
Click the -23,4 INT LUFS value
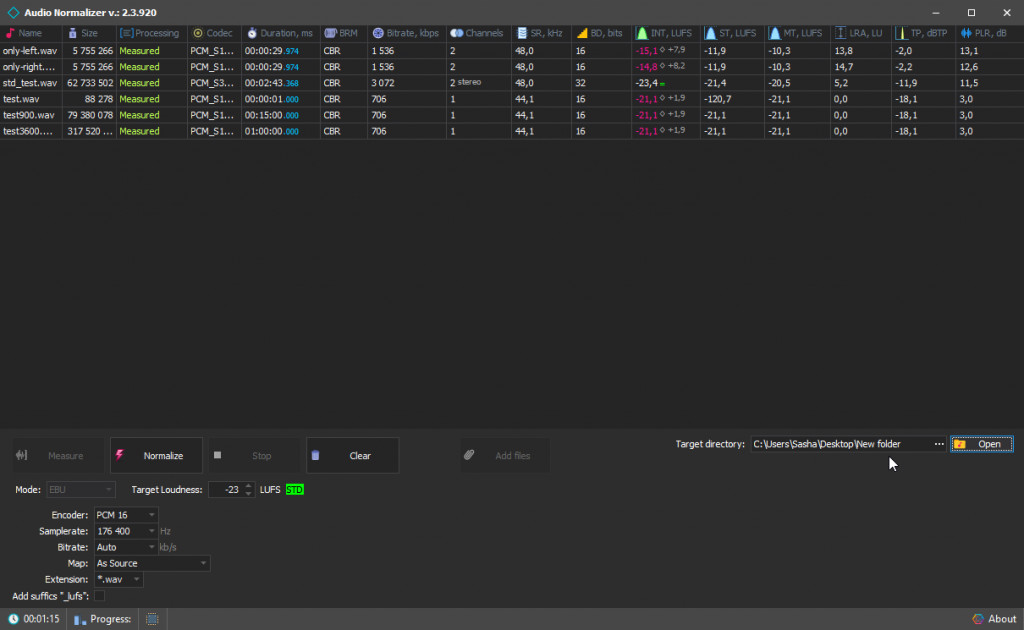[647, 83]
